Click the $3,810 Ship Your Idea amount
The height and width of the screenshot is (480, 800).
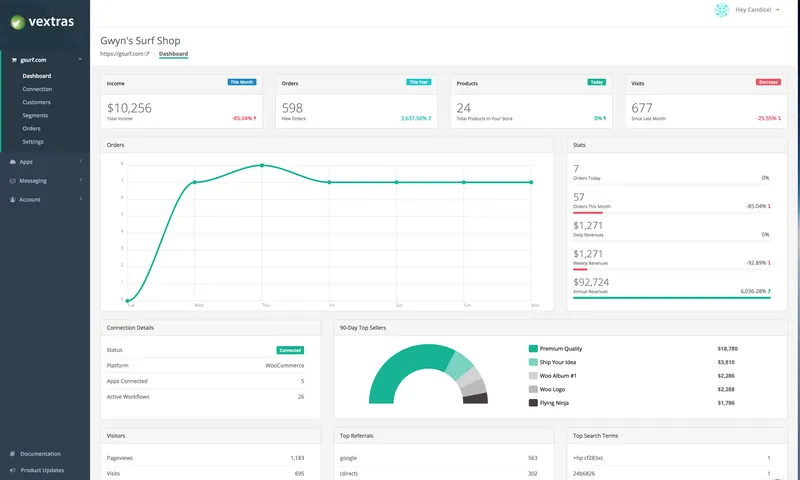[726, 362]
